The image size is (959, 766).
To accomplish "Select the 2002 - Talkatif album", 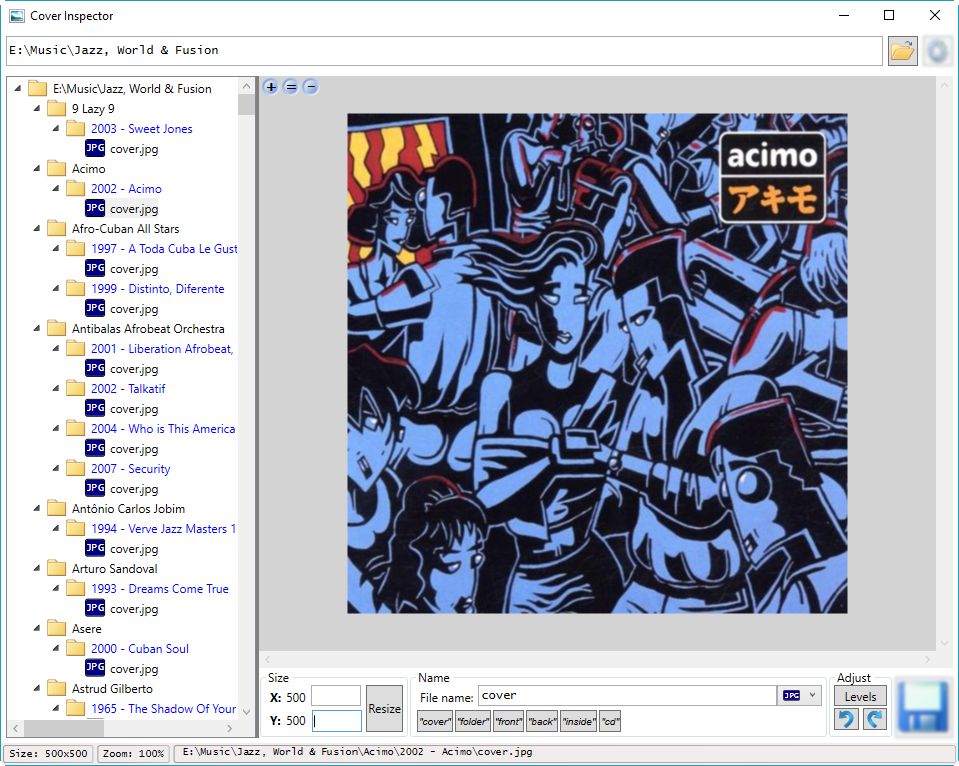I will pos(128,389).
